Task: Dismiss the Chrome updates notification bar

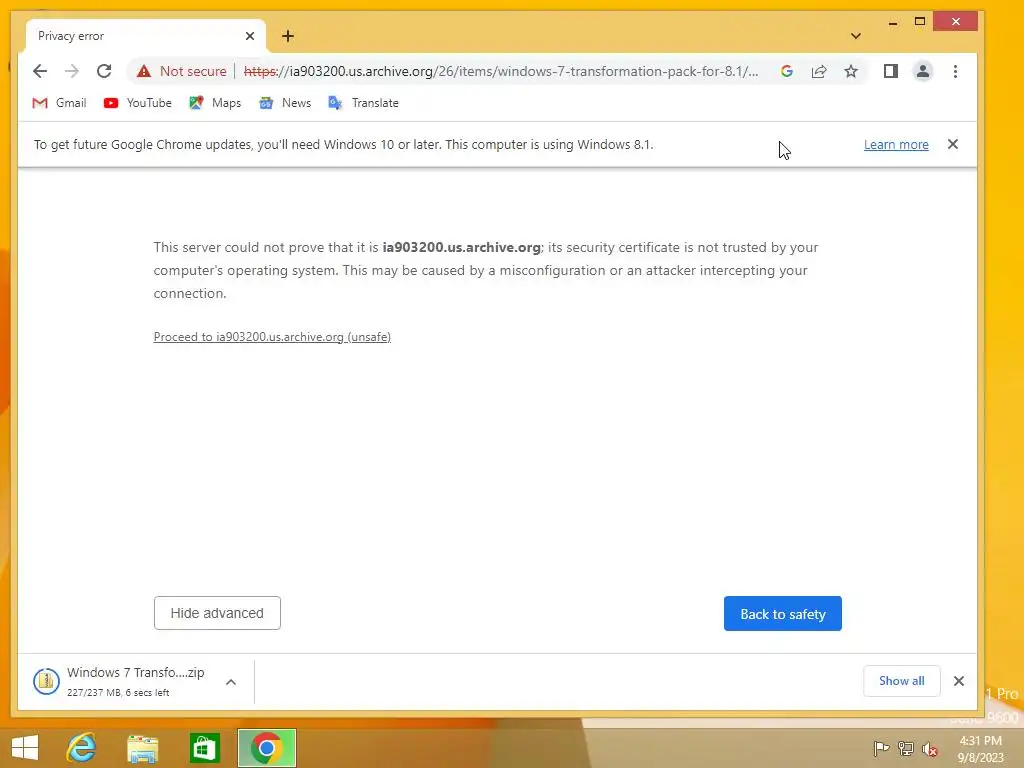Action: pyautogui.click(x=953, y=144)
